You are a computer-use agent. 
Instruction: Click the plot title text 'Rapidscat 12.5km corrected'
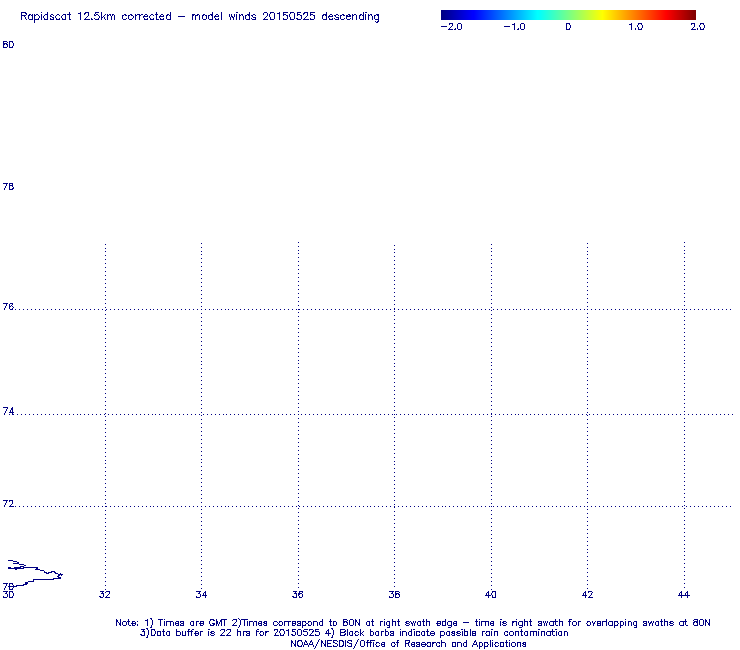pos(96,17)
